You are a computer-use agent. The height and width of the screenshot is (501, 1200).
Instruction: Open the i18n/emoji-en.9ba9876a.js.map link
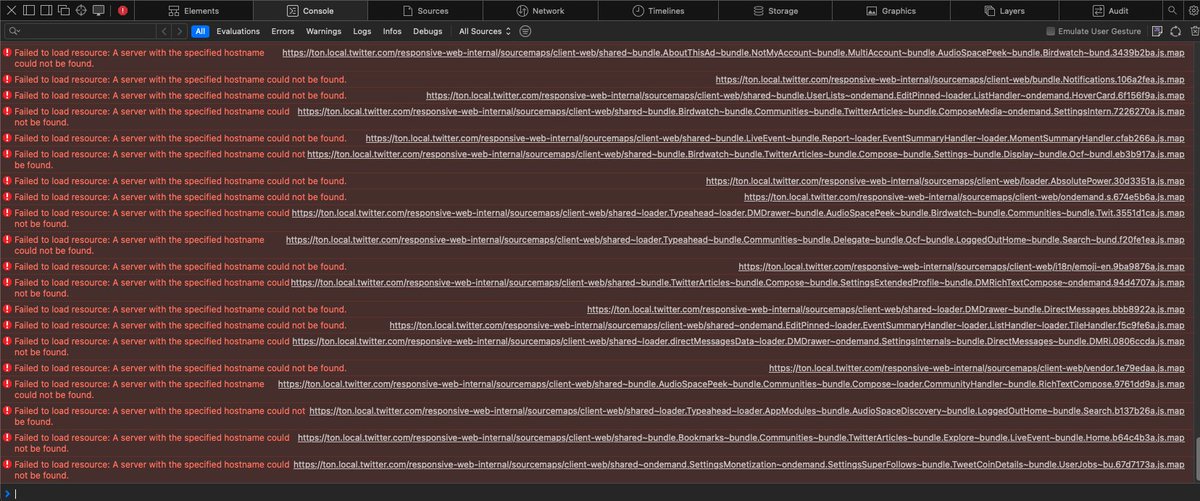click(x=962, y=267)
